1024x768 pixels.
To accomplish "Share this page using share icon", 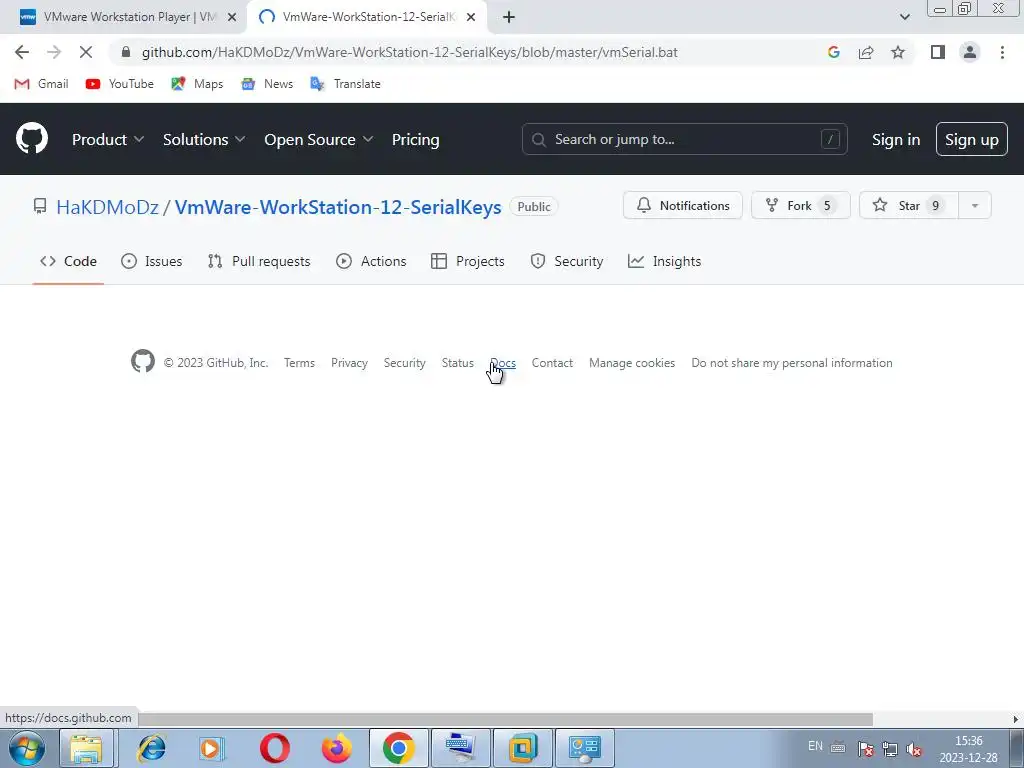I will tap(866, 52).
